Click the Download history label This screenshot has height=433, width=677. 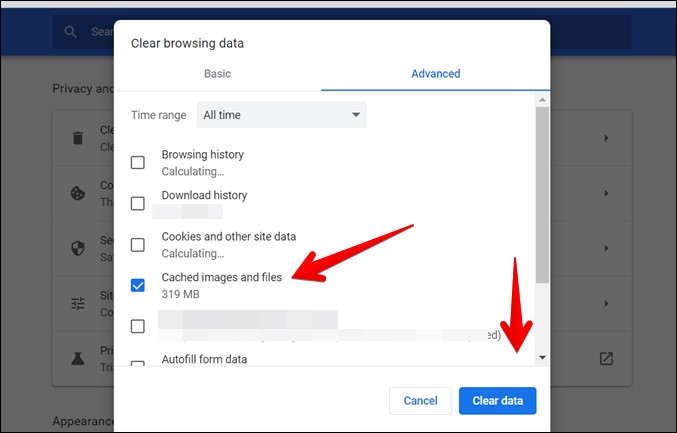(x=204, y=195)
